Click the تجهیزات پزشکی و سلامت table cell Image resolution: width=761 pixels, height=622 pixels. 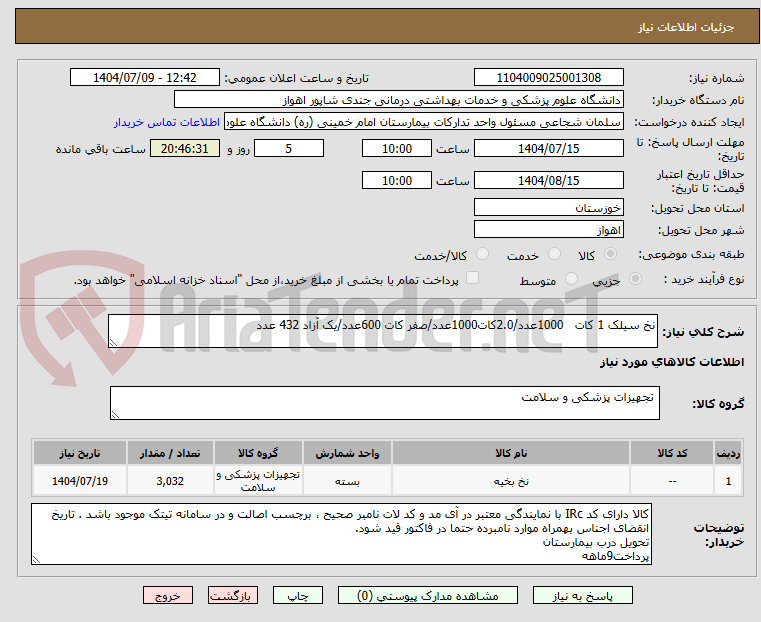coord(258,481)
